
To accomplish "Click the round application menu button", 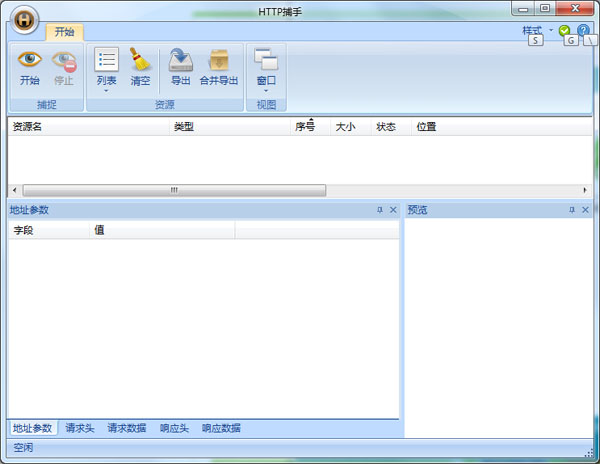I will pos(25,19).
